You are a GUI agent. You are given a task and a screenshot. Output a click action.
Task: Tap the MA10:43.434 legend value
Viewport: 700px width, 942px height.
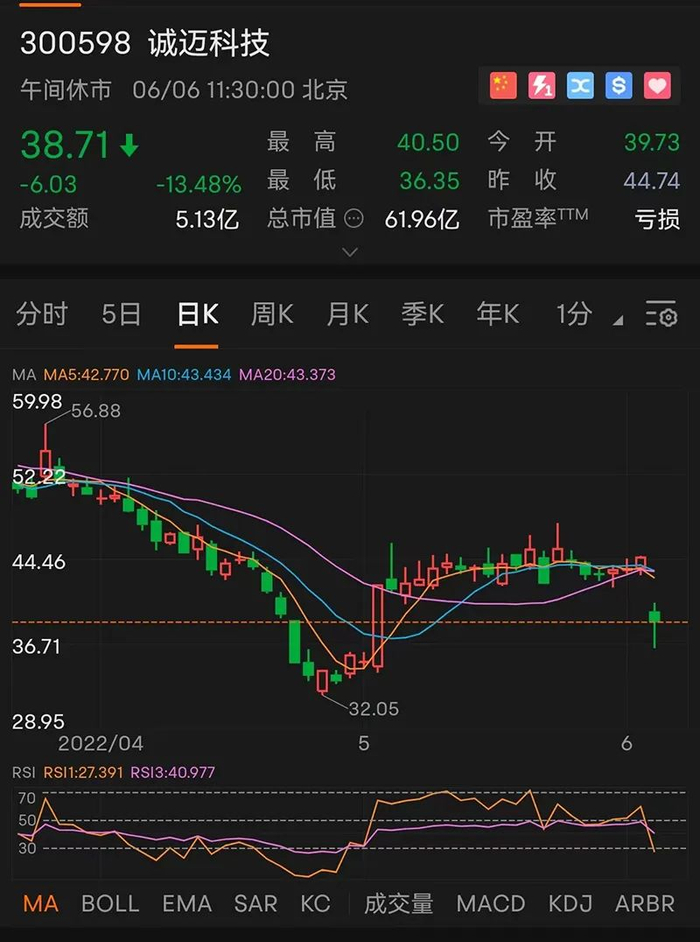tap(184, 375)
